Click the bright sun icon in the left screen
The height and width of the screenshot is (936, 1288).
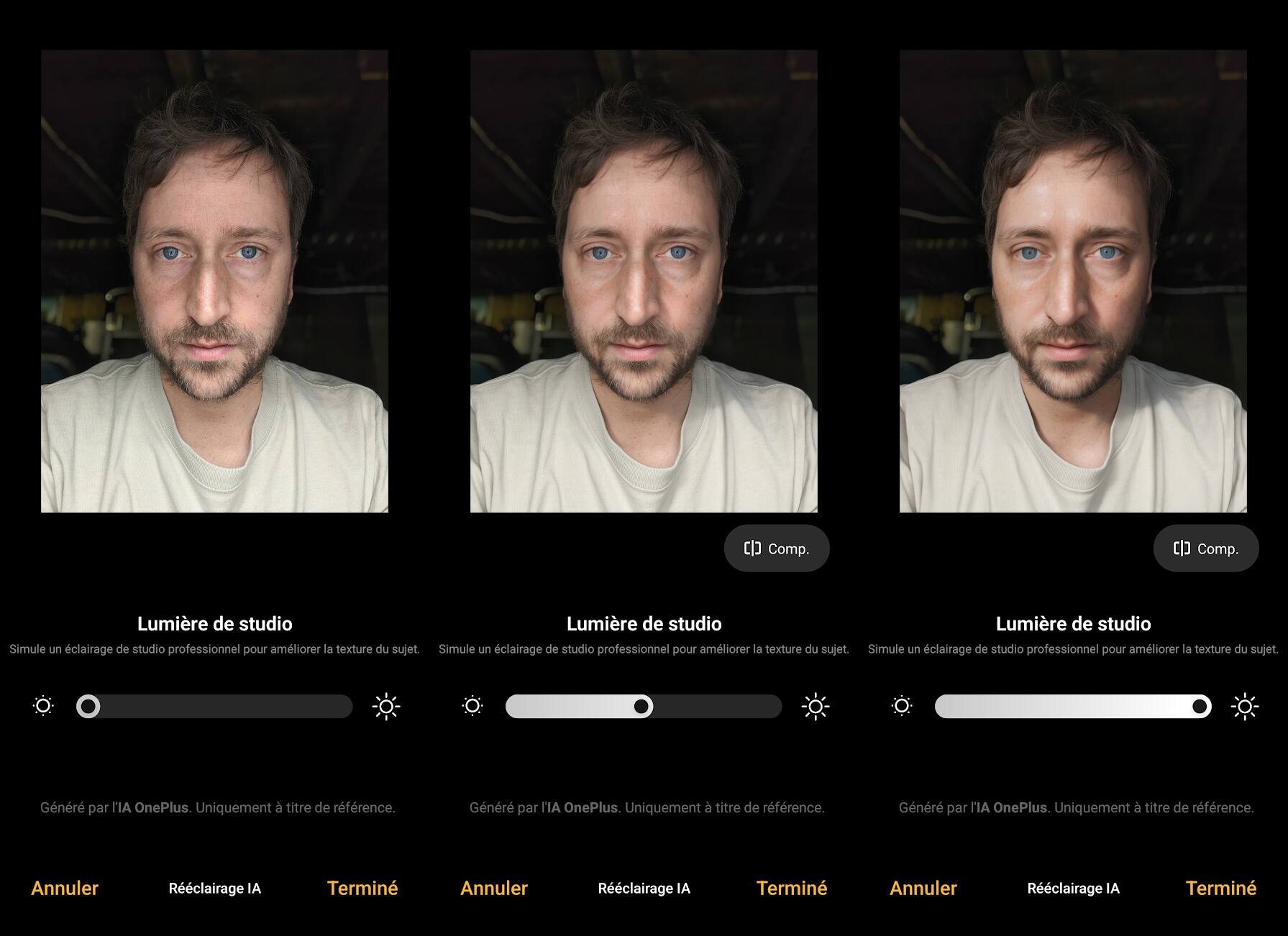click(x=386, y=707)
